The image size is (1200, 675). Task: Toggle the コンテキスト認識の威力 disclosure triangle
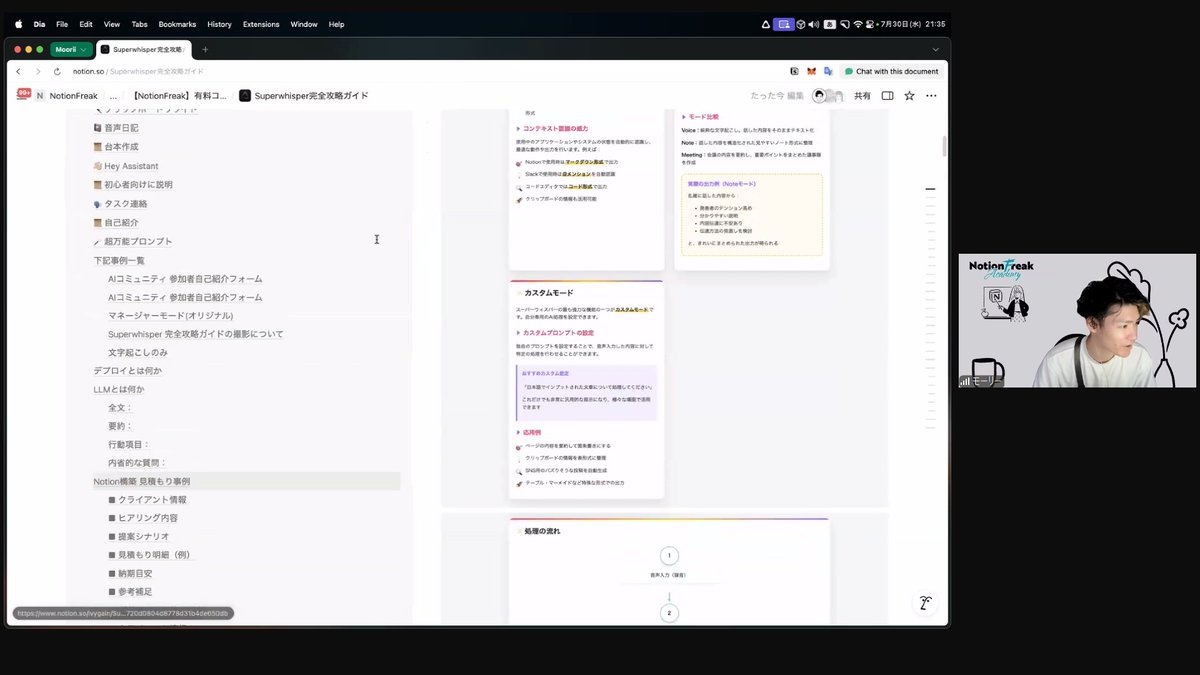518,128
